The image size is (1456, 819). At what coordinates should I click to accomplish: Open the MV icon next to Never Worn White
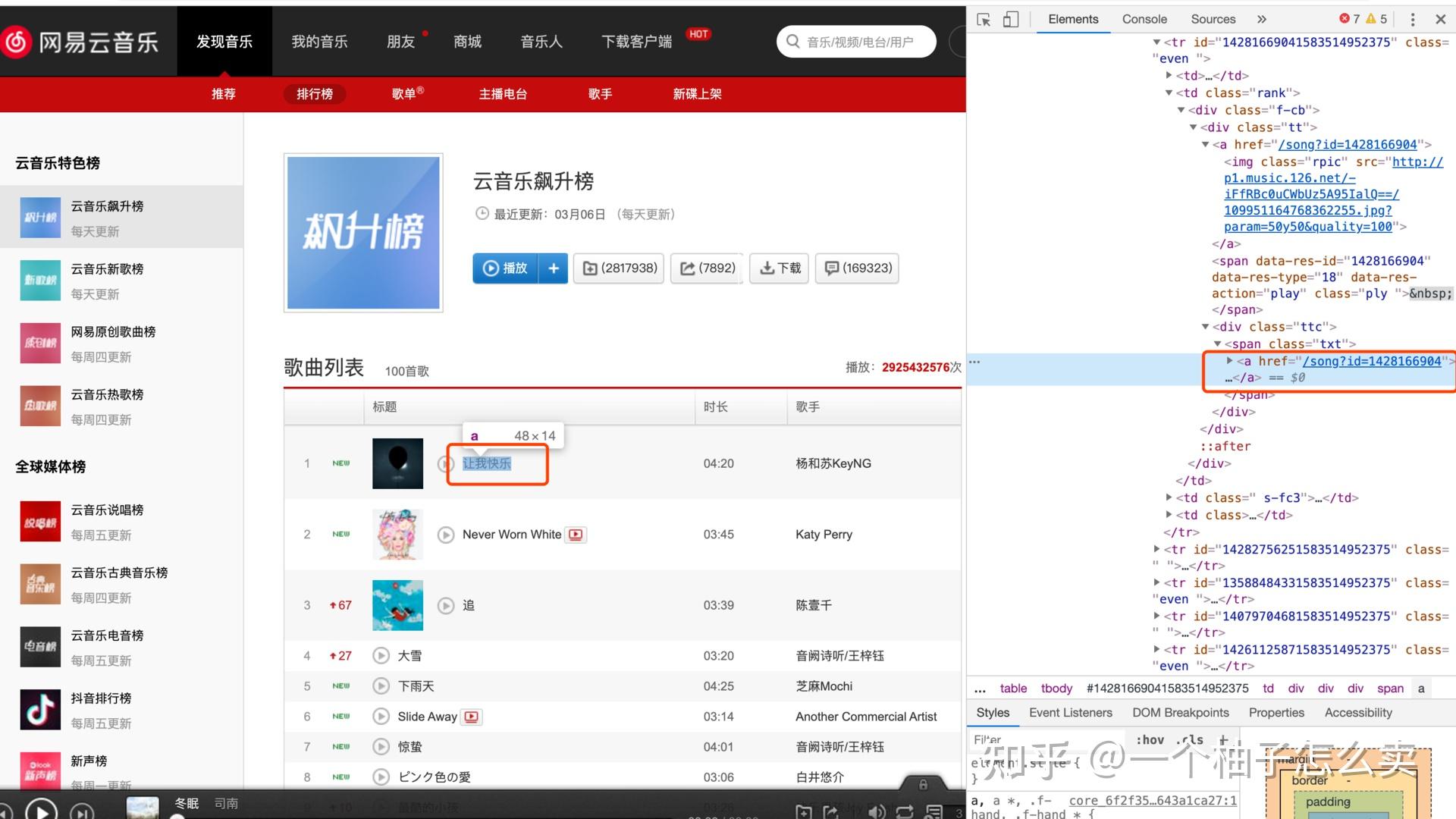coord(576,535)
